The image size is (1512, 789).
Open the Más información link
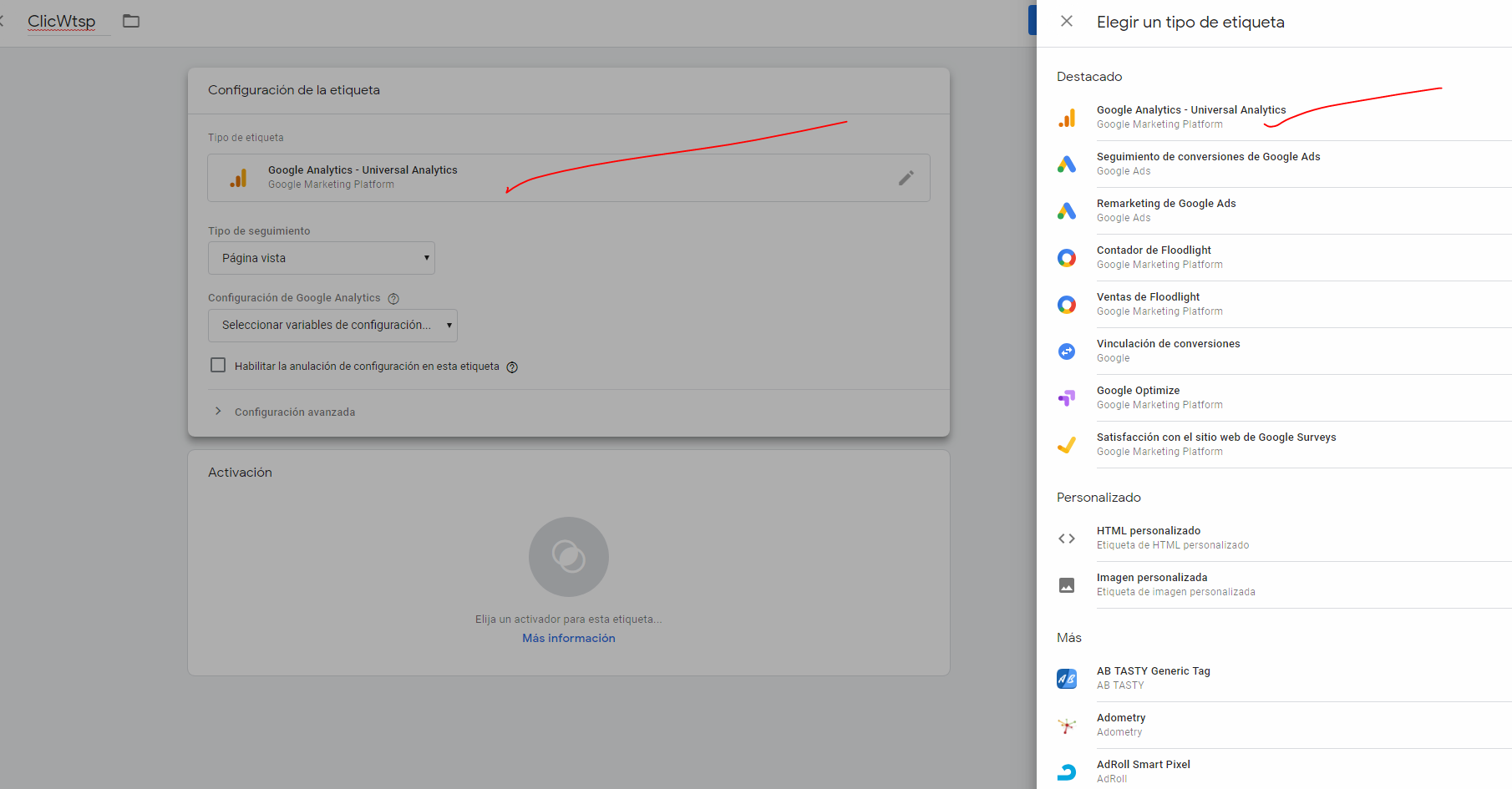point(568,638)
